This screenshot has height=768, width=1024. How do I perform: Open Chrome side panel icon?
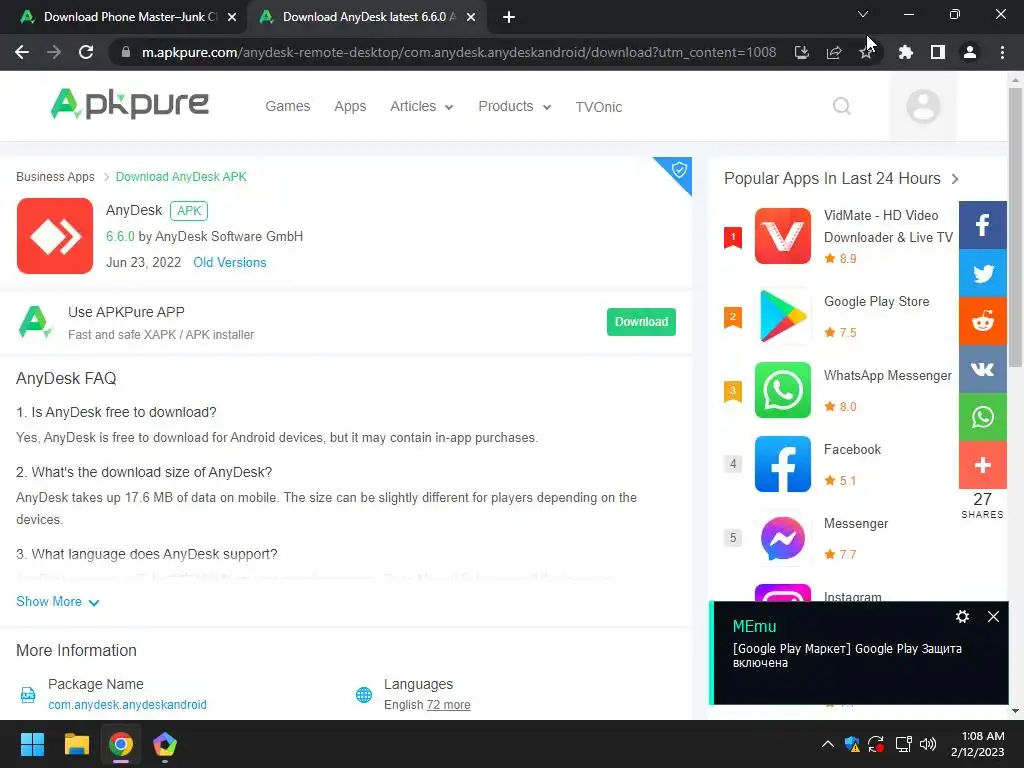[938, 52]
